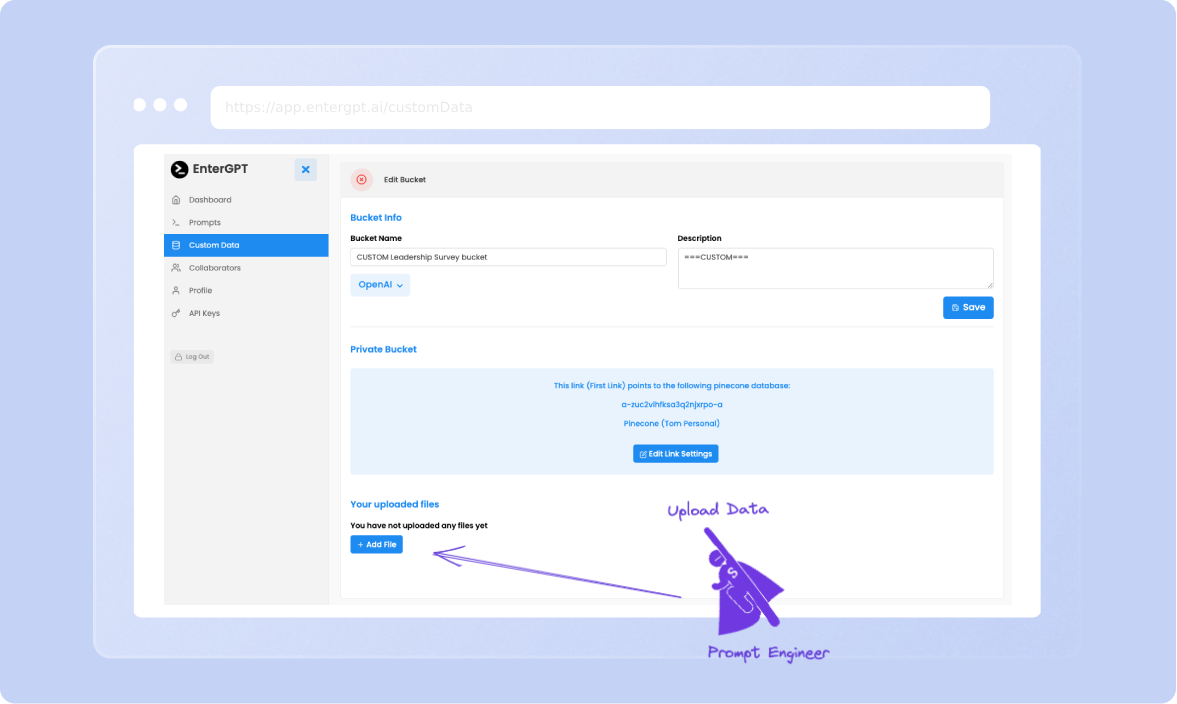Click the Profile person icon
The image size is (1177, 704).
pyautogui.click(x=176, y=290)
